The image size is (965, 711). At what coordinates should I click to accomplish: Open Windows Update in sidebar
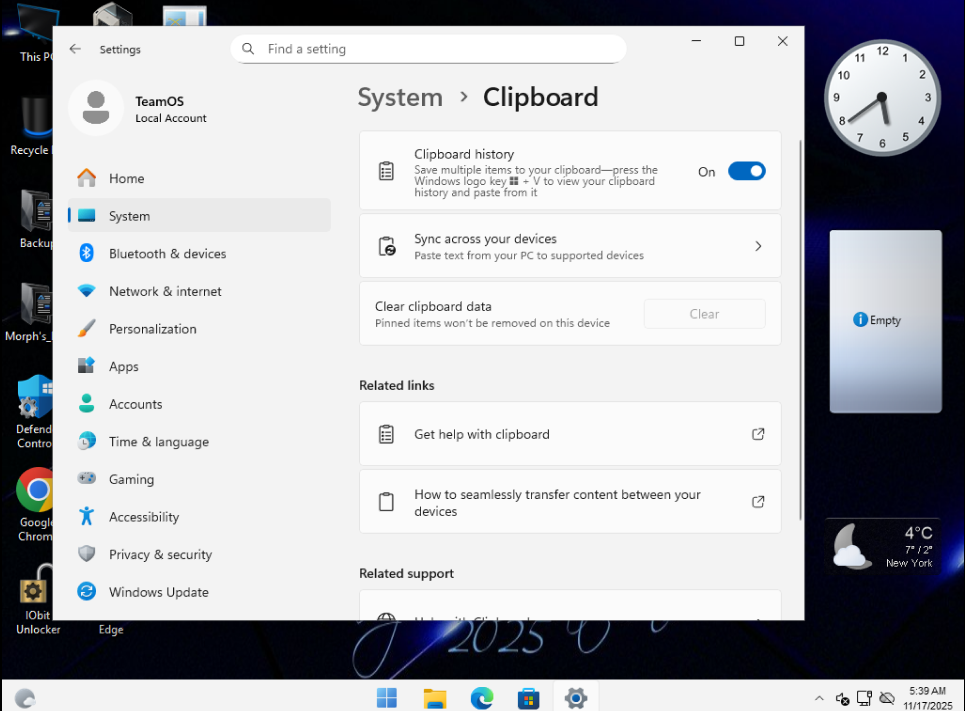click(158, 592)
